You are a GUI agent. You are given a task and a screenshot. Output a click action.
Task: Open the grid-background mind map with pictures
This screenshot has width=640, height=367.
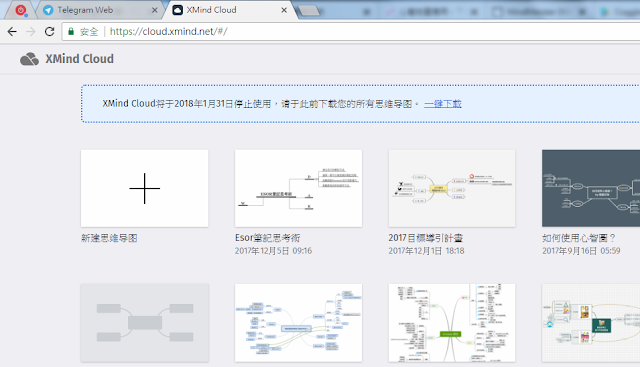591,323
